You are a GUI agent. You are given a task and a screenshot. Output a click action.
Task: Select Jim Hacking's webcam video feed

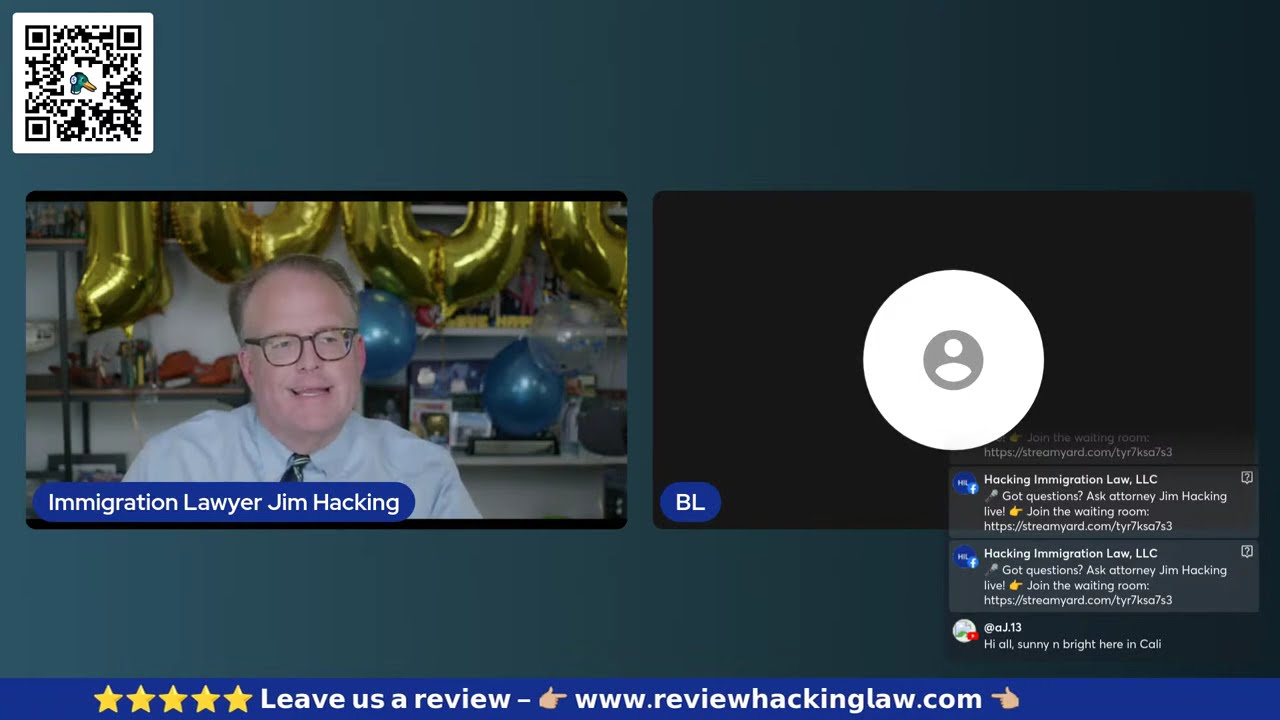pyautogui.click(x=326, y=360)
